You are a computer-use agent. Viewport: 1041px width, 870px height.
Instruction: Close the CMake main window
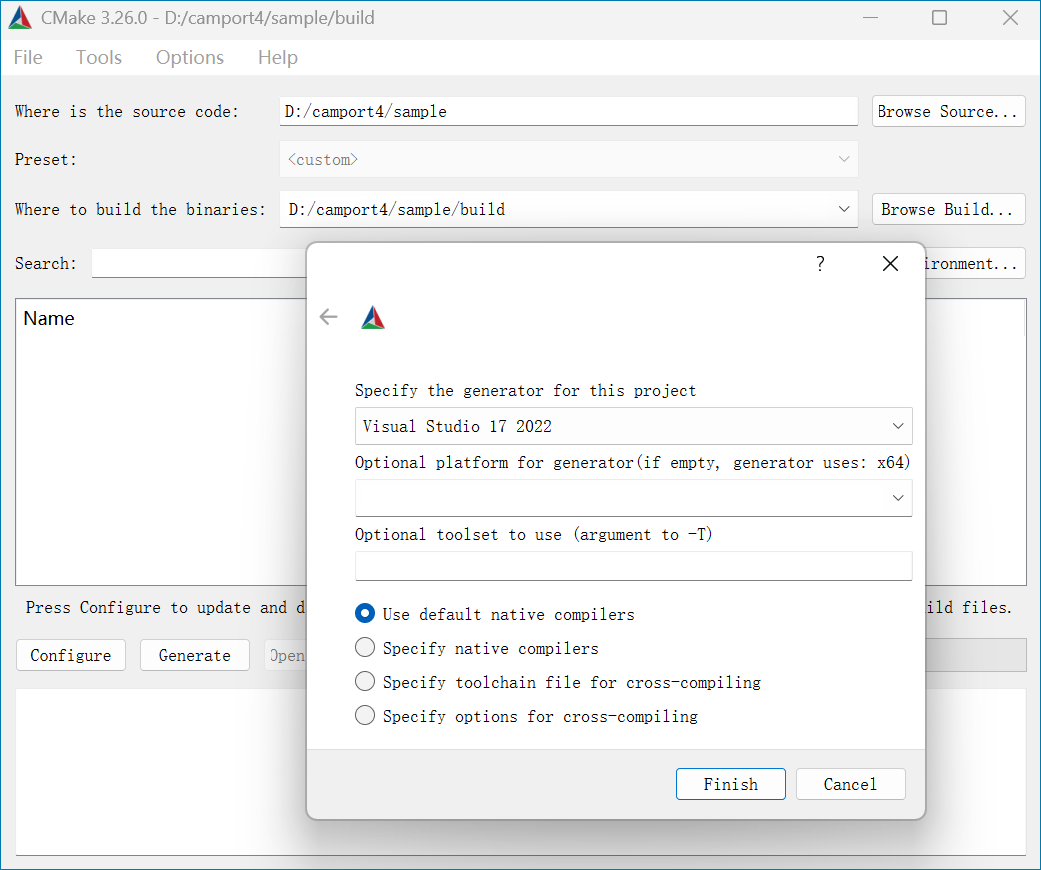click(1010, 18)
